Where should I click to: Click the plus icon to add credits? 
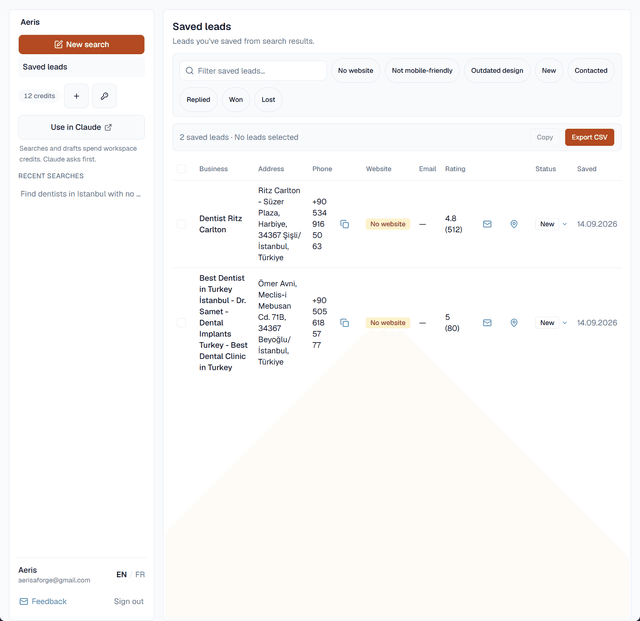click(76, 96)
